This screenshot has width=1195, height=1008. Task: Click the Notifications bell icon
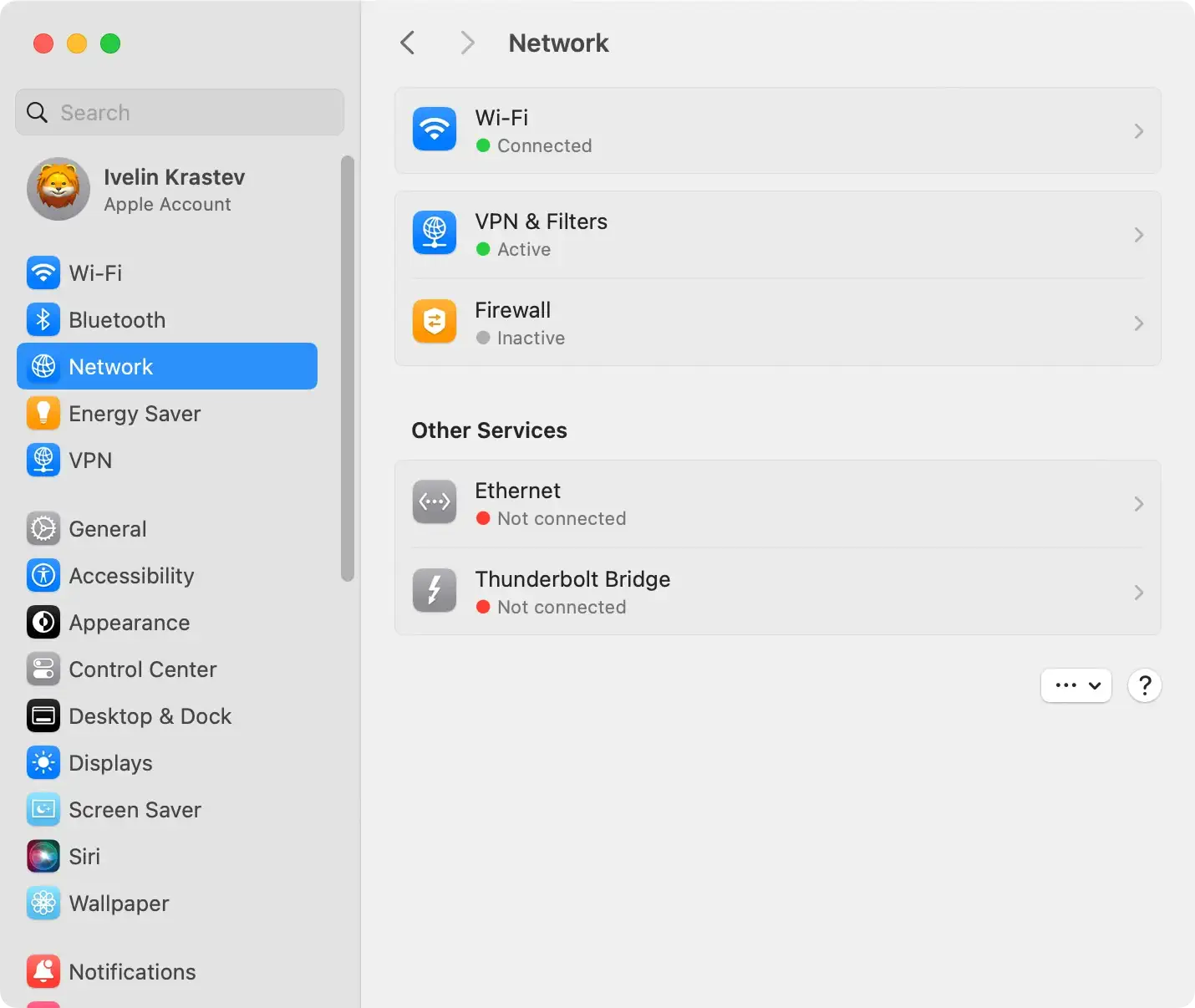tap(43, 971)
